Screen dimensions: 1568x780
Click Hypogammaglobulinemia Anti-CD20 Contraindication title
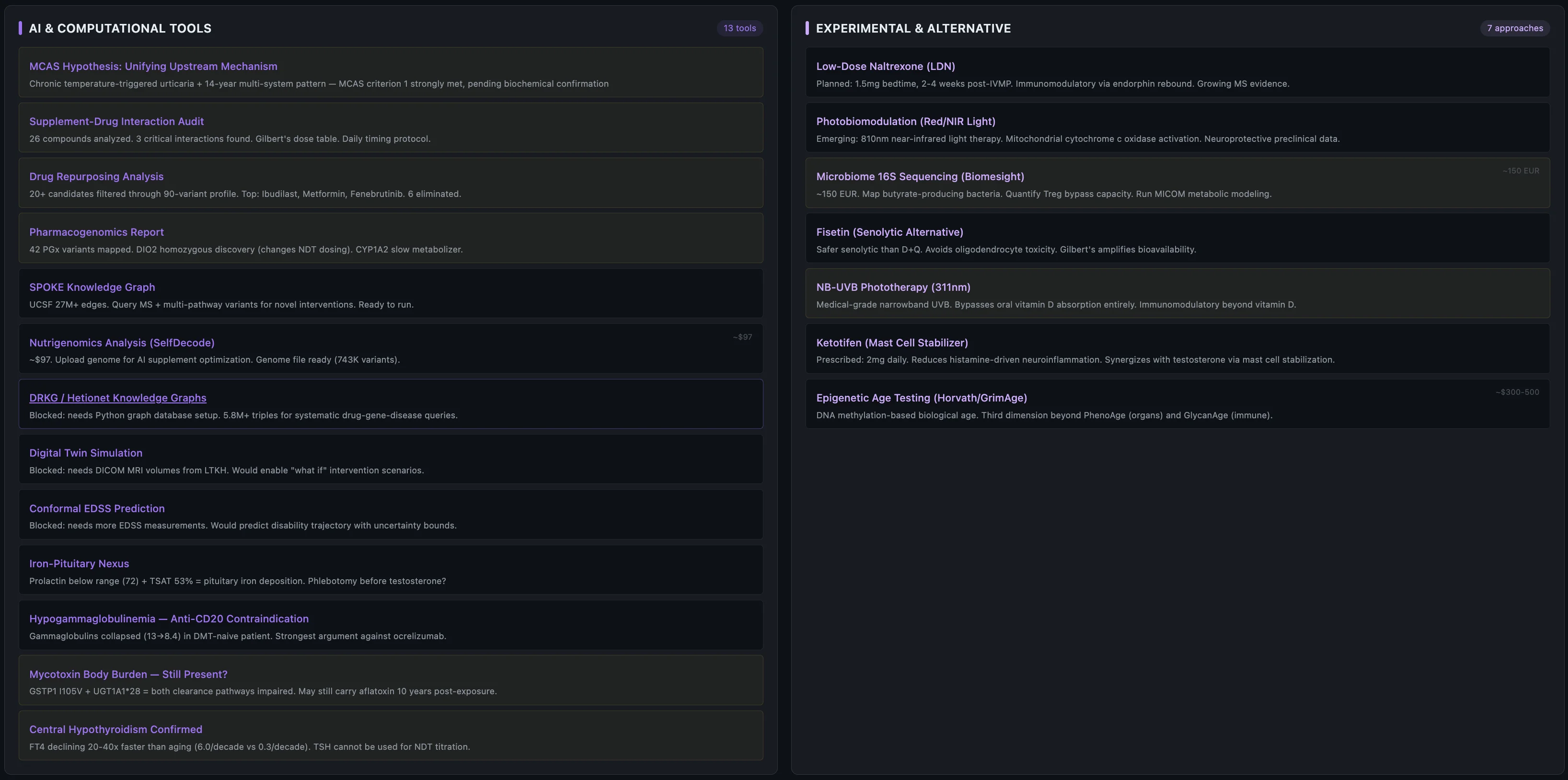pyautogui.click(x=169, y=619)
